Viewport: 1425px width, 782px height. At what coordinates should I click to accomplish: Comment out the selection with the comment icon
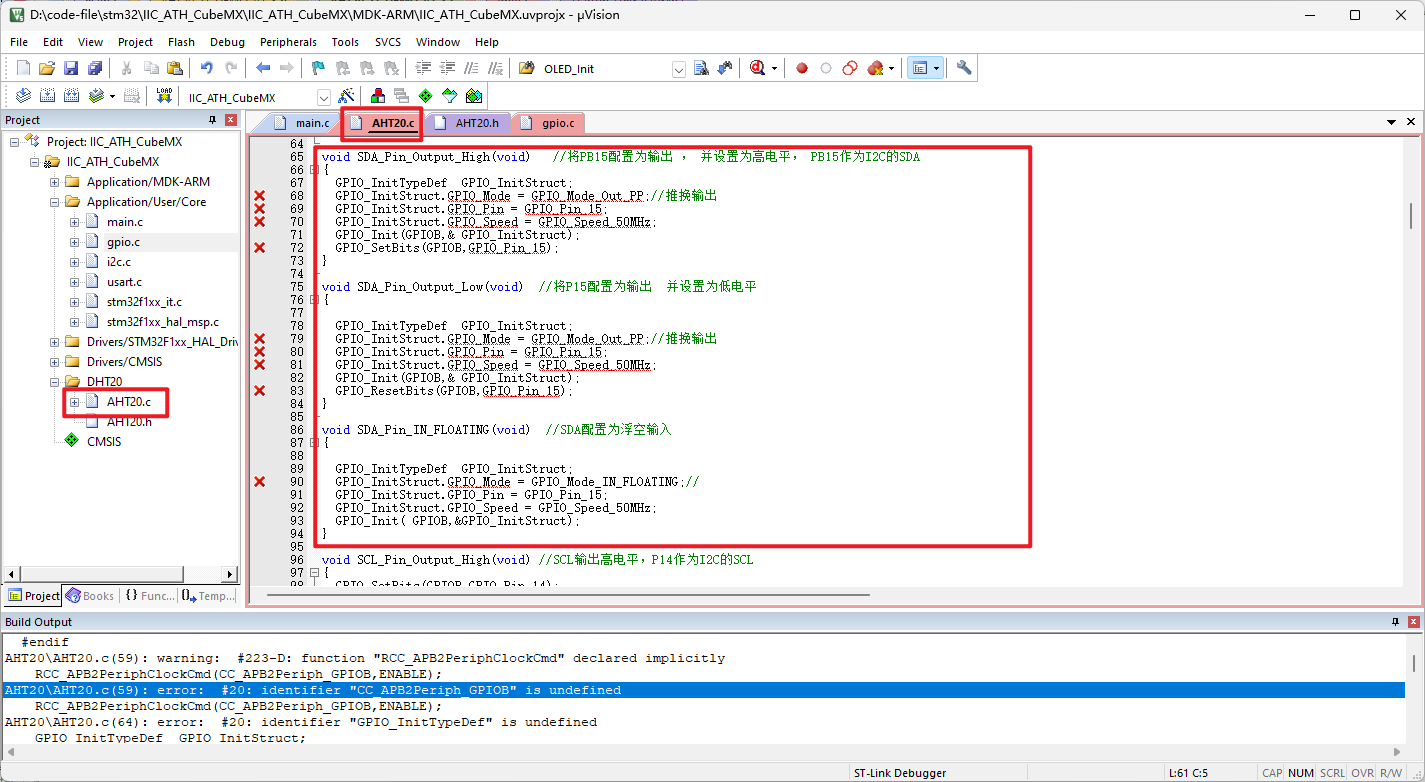click(471, 68)
